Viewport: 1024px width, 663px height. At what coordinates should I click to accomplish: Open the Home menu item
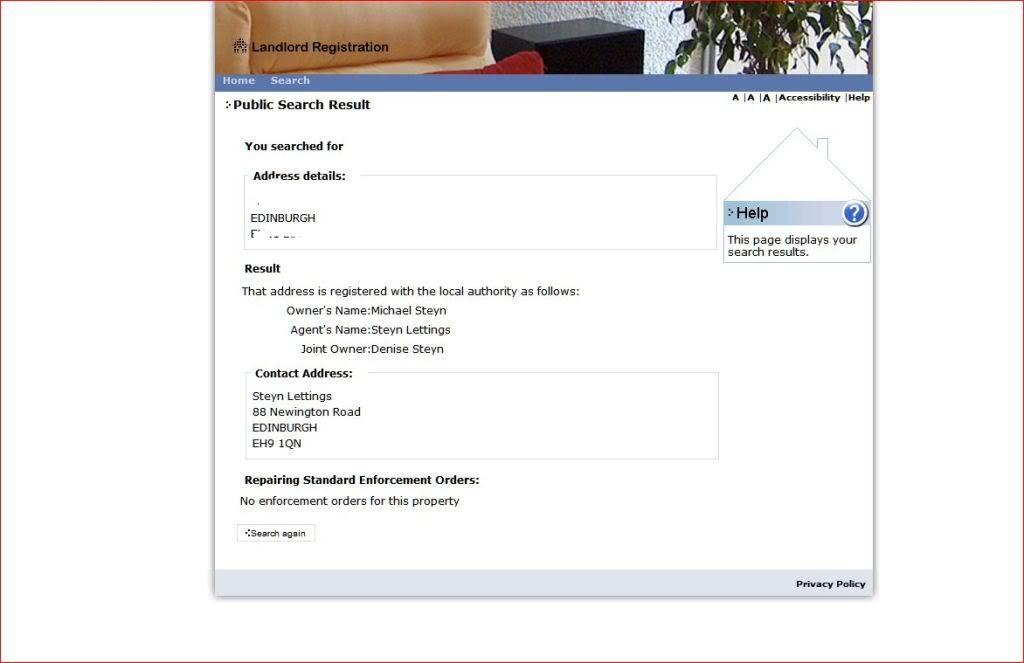tap(238, 81)
